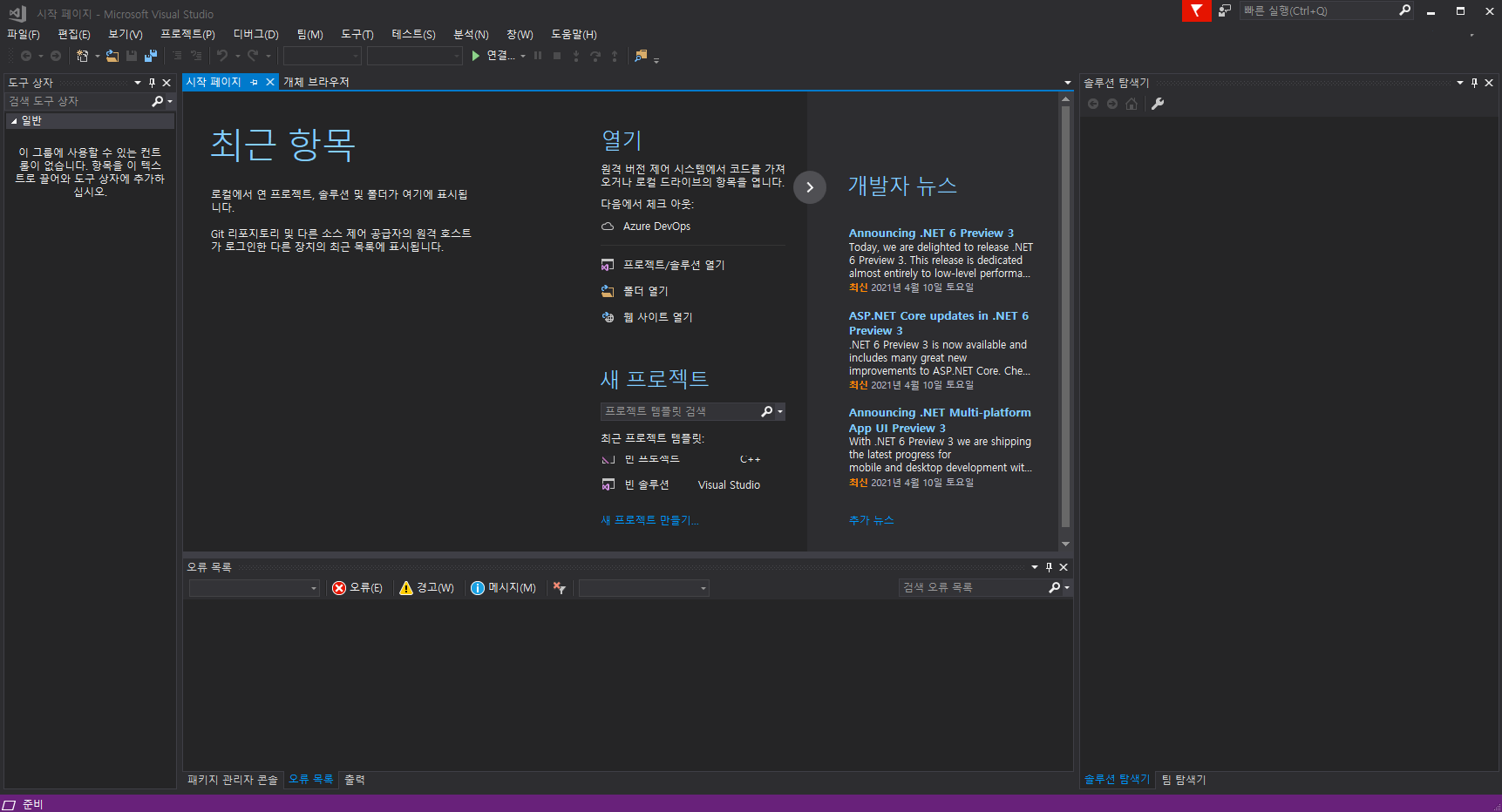
Task: Click the scroll-down arrow on start page scrollbar
Action: (x=1065, y=544)
